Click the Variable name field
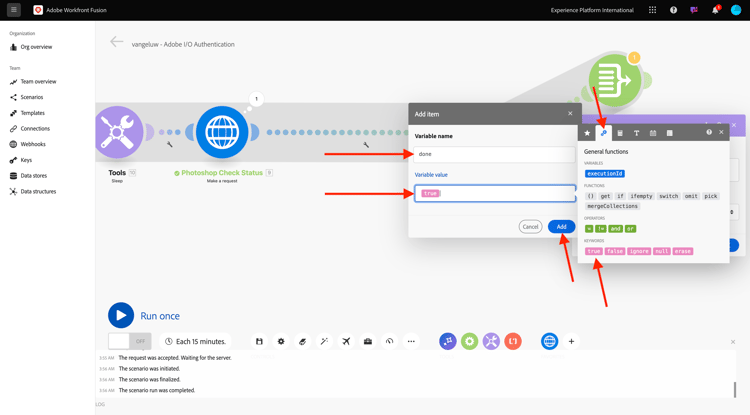The height and width of the screenshot is (415, 750). [x=495, y=154]
